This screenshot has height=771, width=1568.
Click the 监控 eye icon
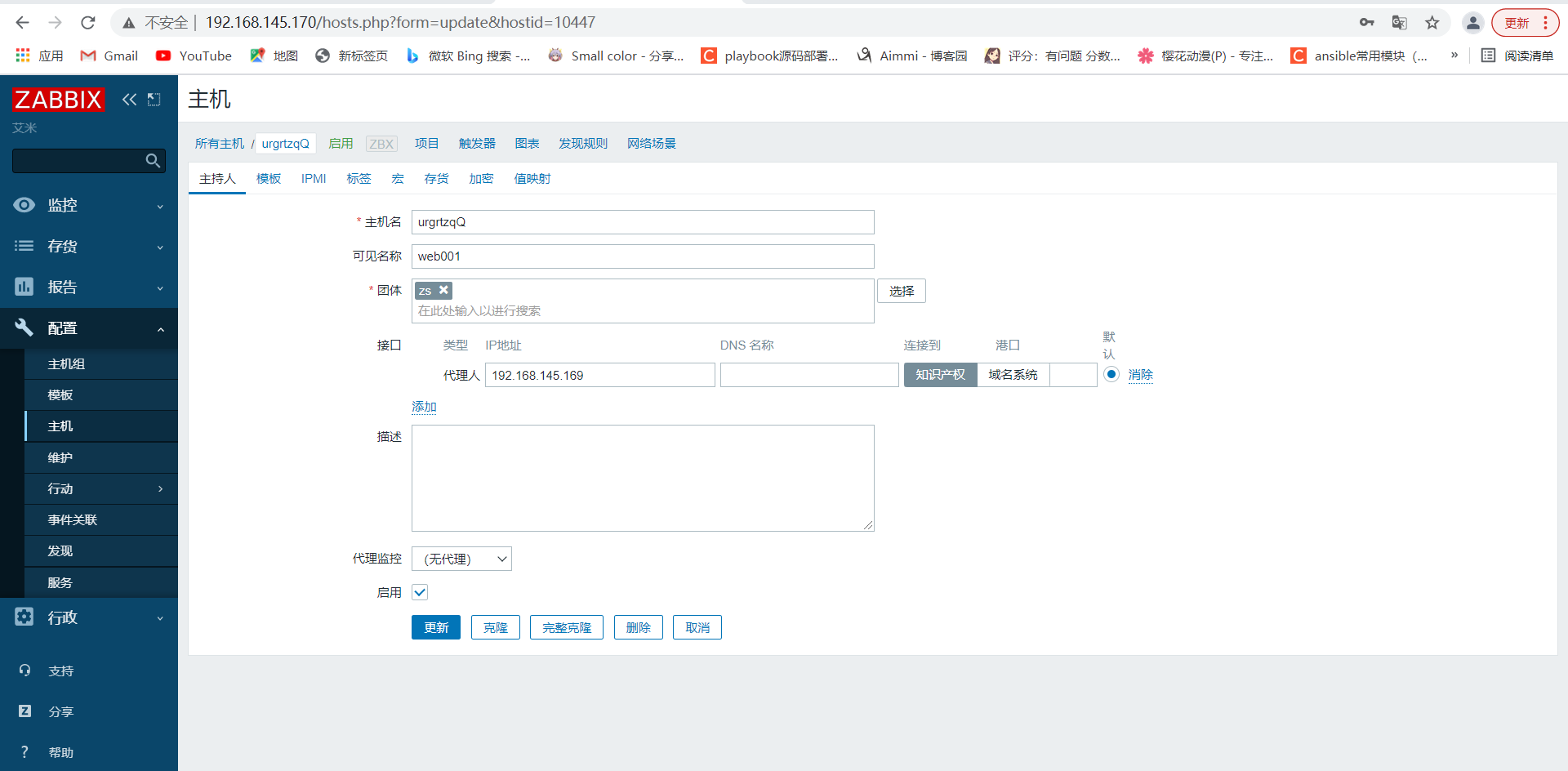point(24,205)
